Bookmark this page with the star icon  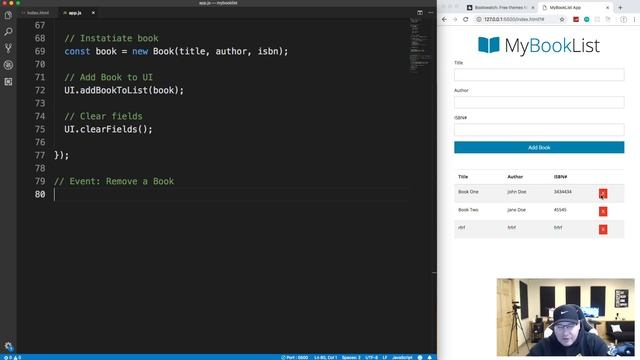[562, 19]
